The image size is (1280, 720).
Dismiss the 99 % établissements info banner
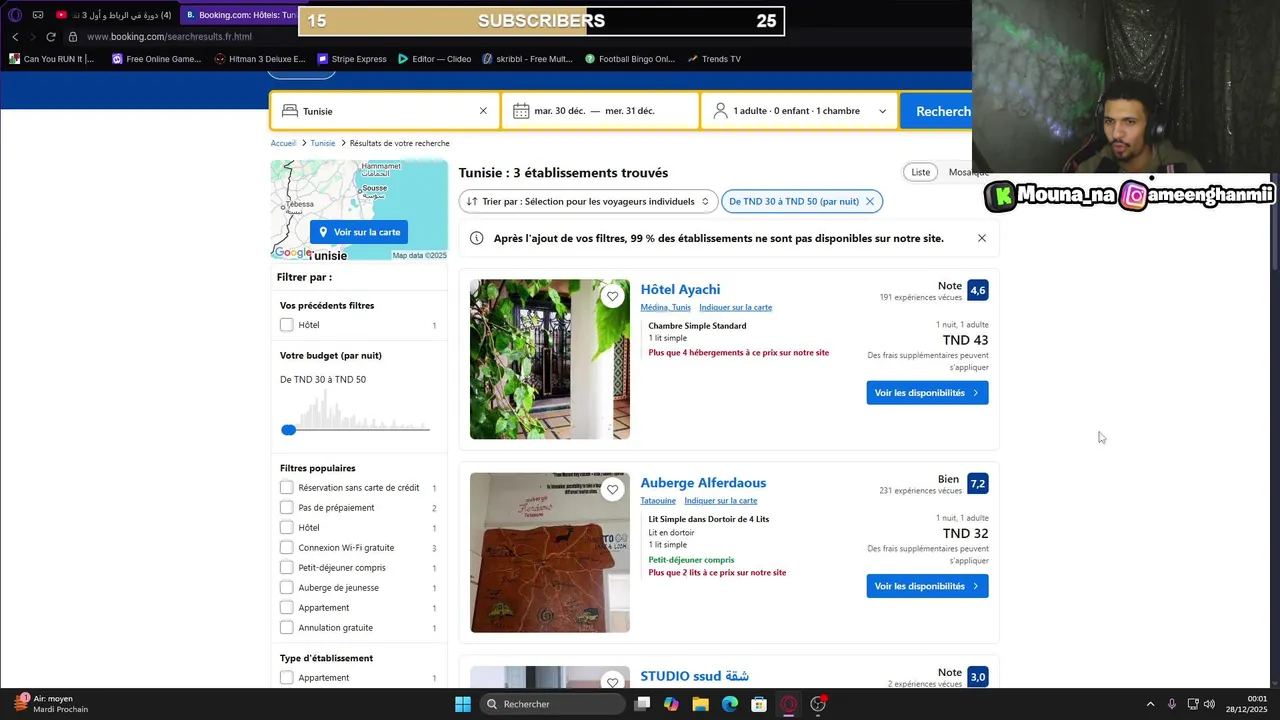coord(982,238)
